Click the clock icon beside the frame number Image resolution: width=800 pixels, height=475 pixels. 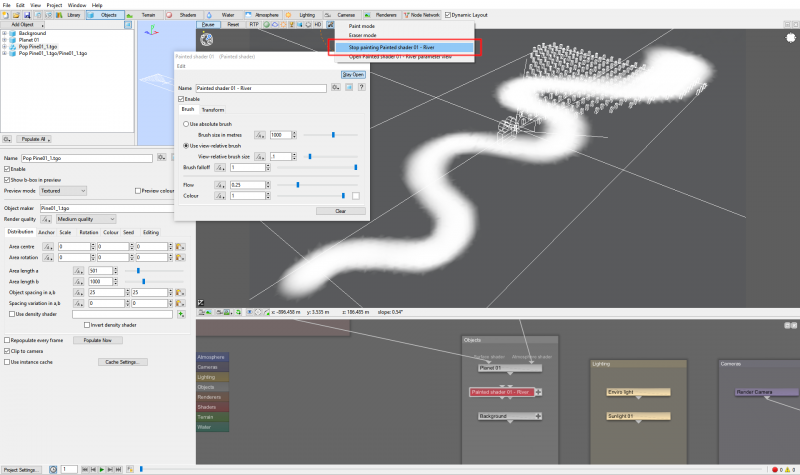coord(53,469)
